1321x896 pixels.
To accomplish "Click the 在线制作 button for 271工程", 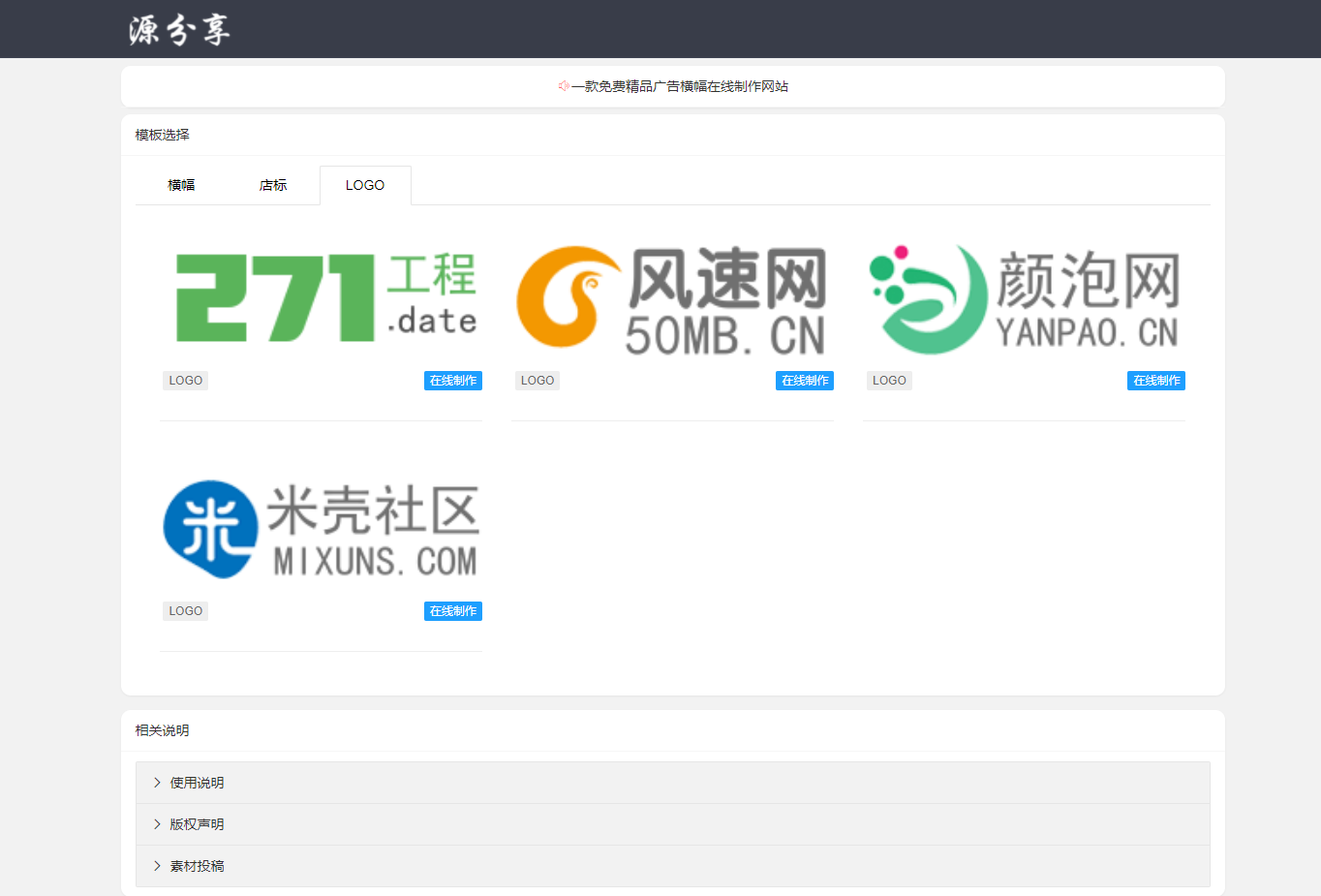I will coord(452,380).
